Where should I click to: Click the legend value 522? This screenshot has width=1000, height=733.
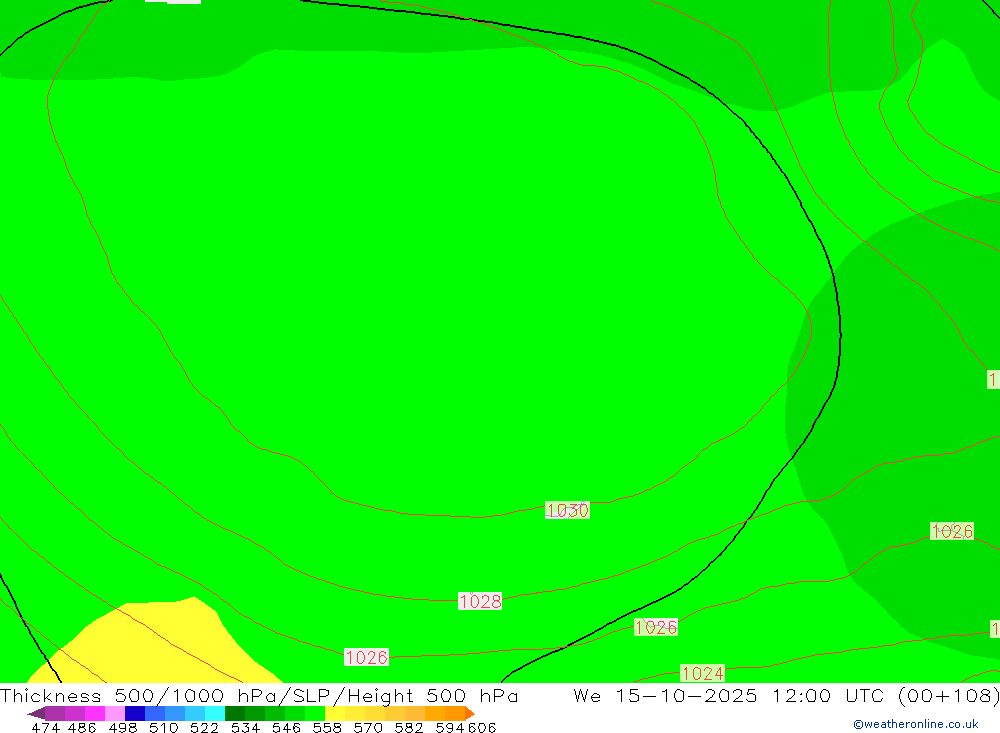tap(204, 728)
